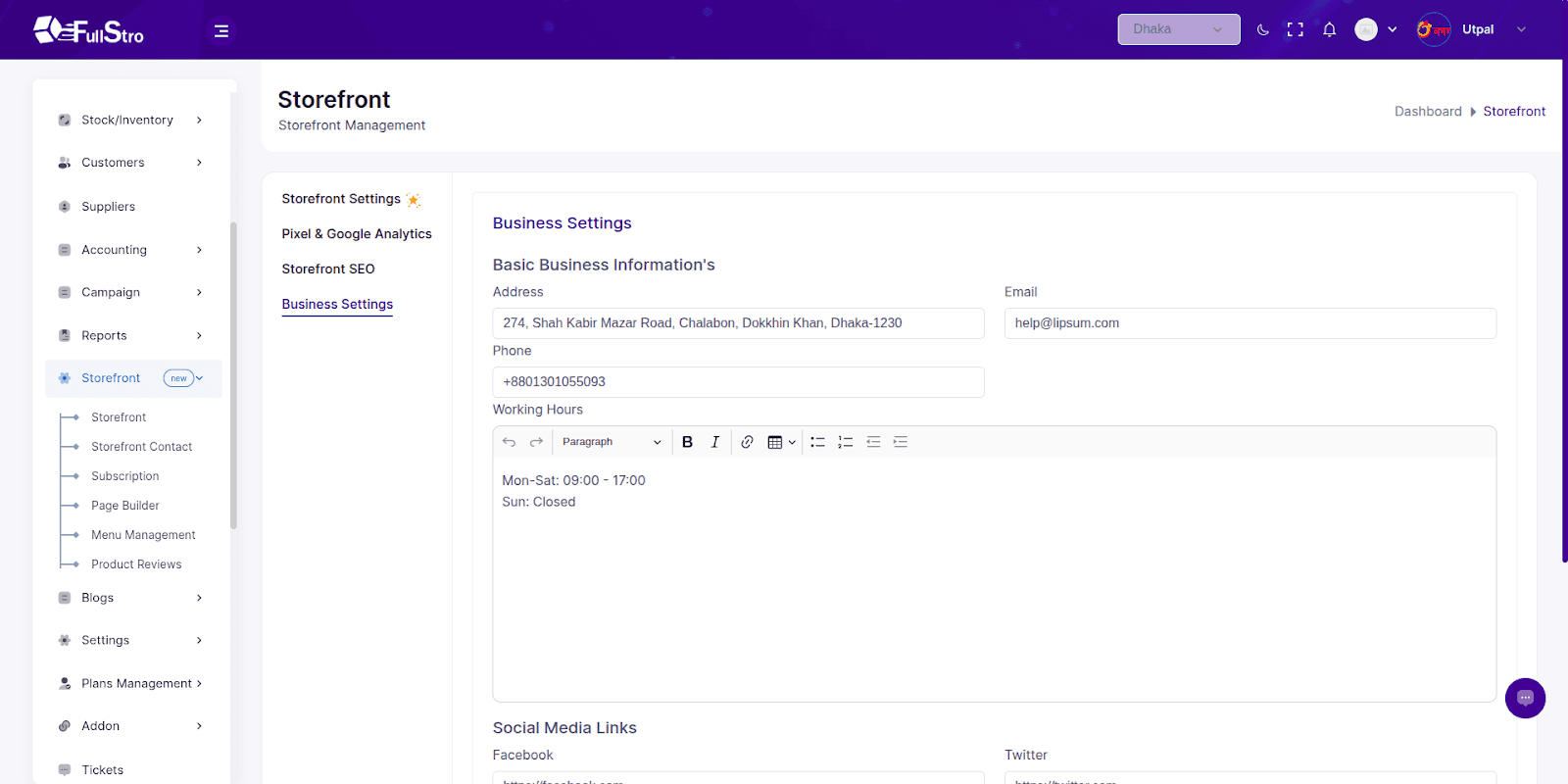Collapse the Storefront sidebar menu
This screenshot has width=1568, height=784.
point(199,378)
